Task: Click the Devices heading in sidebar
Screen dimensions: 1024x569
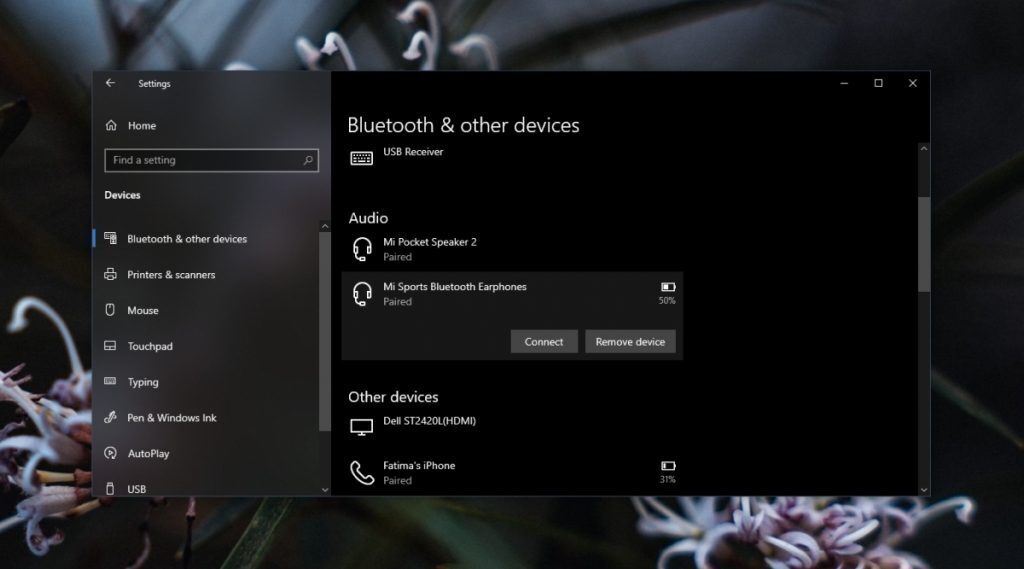Action: 122,195
